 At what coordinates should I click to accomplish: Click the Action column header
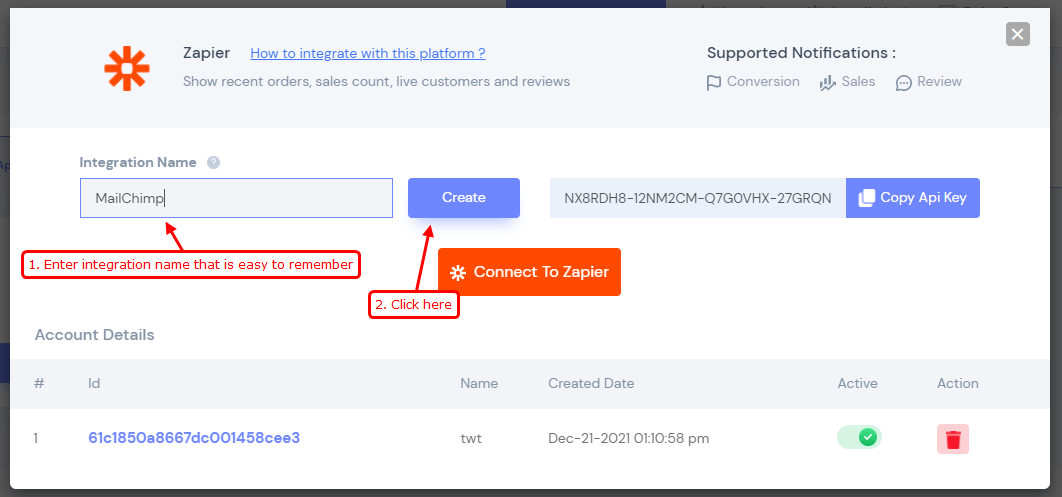[958, 383]
